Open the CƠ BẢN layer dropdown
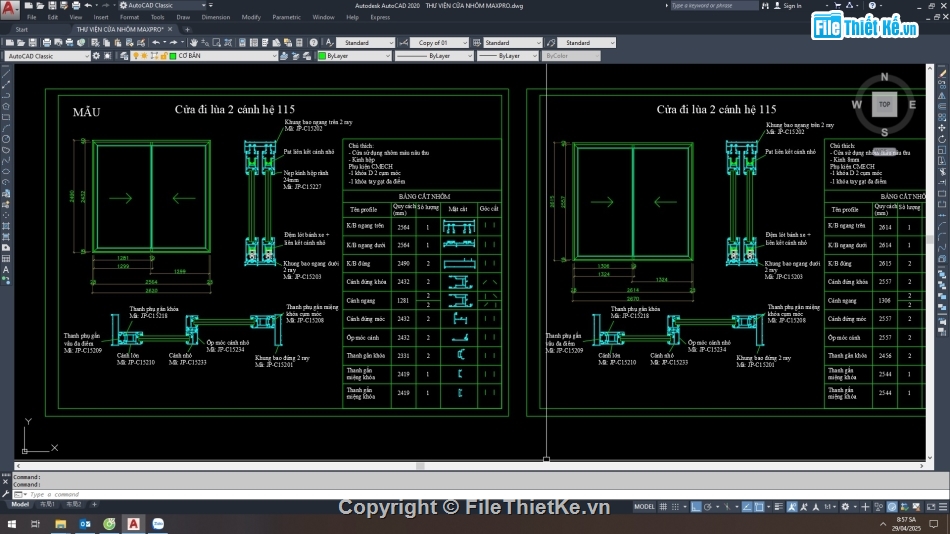Screen dimensions: 950x534 (204, 56)
